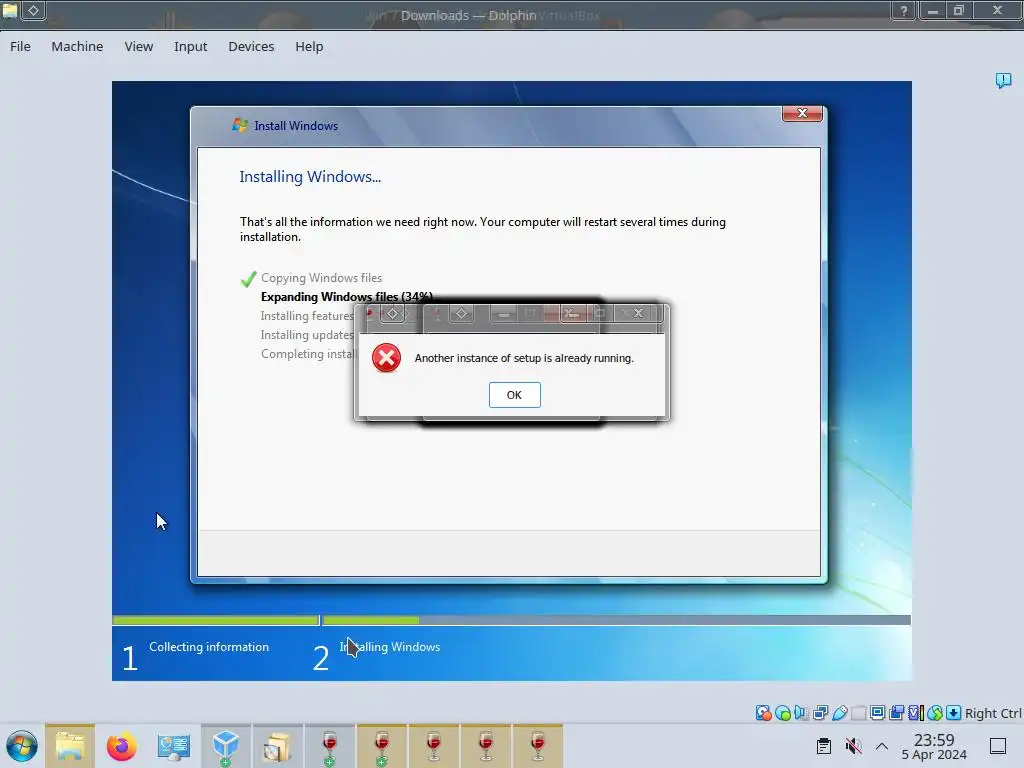Minimize the VirtualBox window
The height and width of the screenshot is (768, 1024).
[x=932, y=10]
